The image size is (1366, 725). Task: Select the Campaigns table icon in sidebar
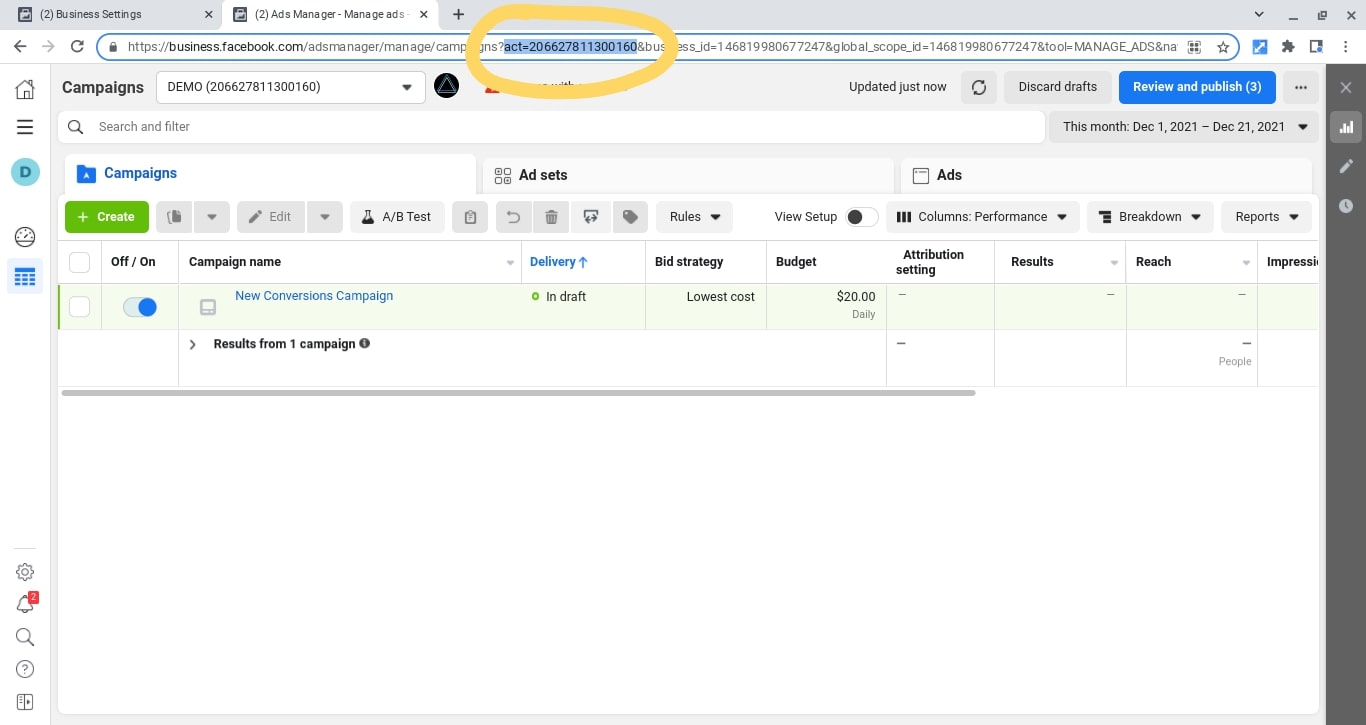click(x=25, y=277)
